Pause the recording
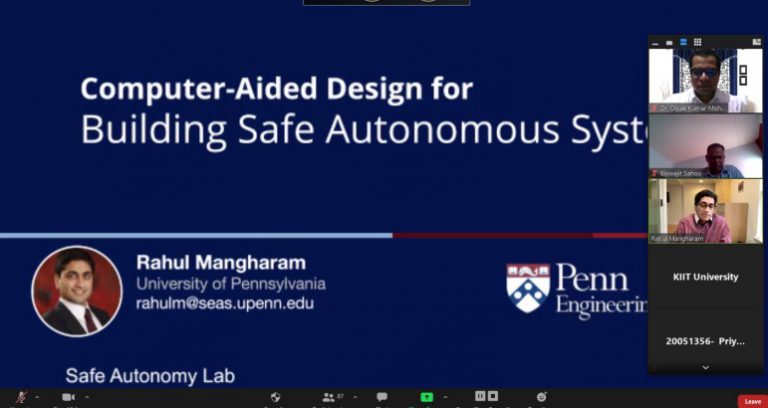 coord(480,396)
